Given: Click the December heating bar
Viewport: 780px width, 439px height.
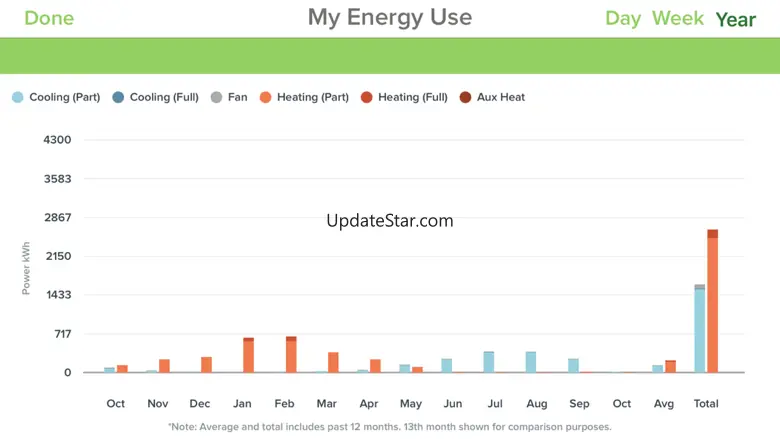Looking at the screenshot, I should 206,365.
